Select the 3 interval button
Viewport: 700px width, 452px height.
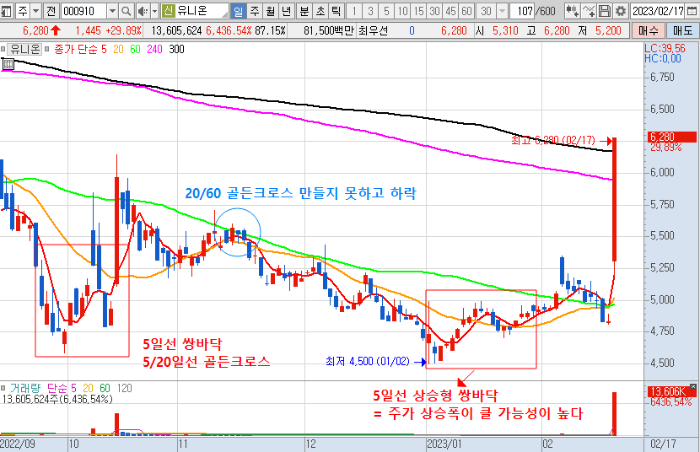point(370,11)
